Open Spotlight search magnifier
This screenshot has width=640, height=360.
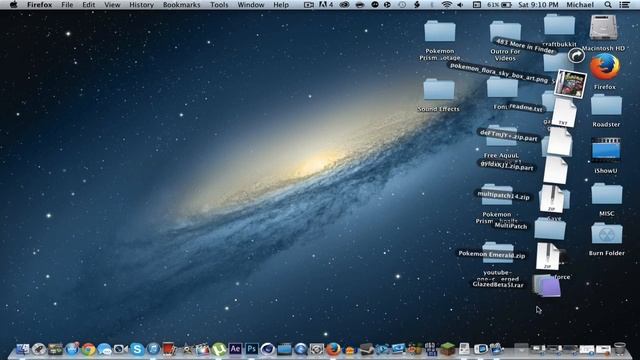(608, 5)
